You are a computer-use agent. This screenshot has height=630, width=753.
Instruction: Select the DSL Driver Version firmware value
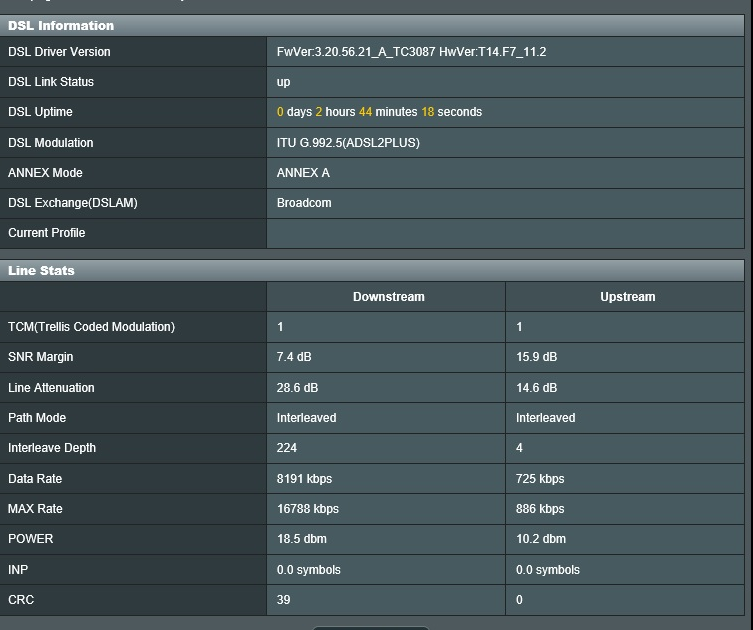(411, 52)
